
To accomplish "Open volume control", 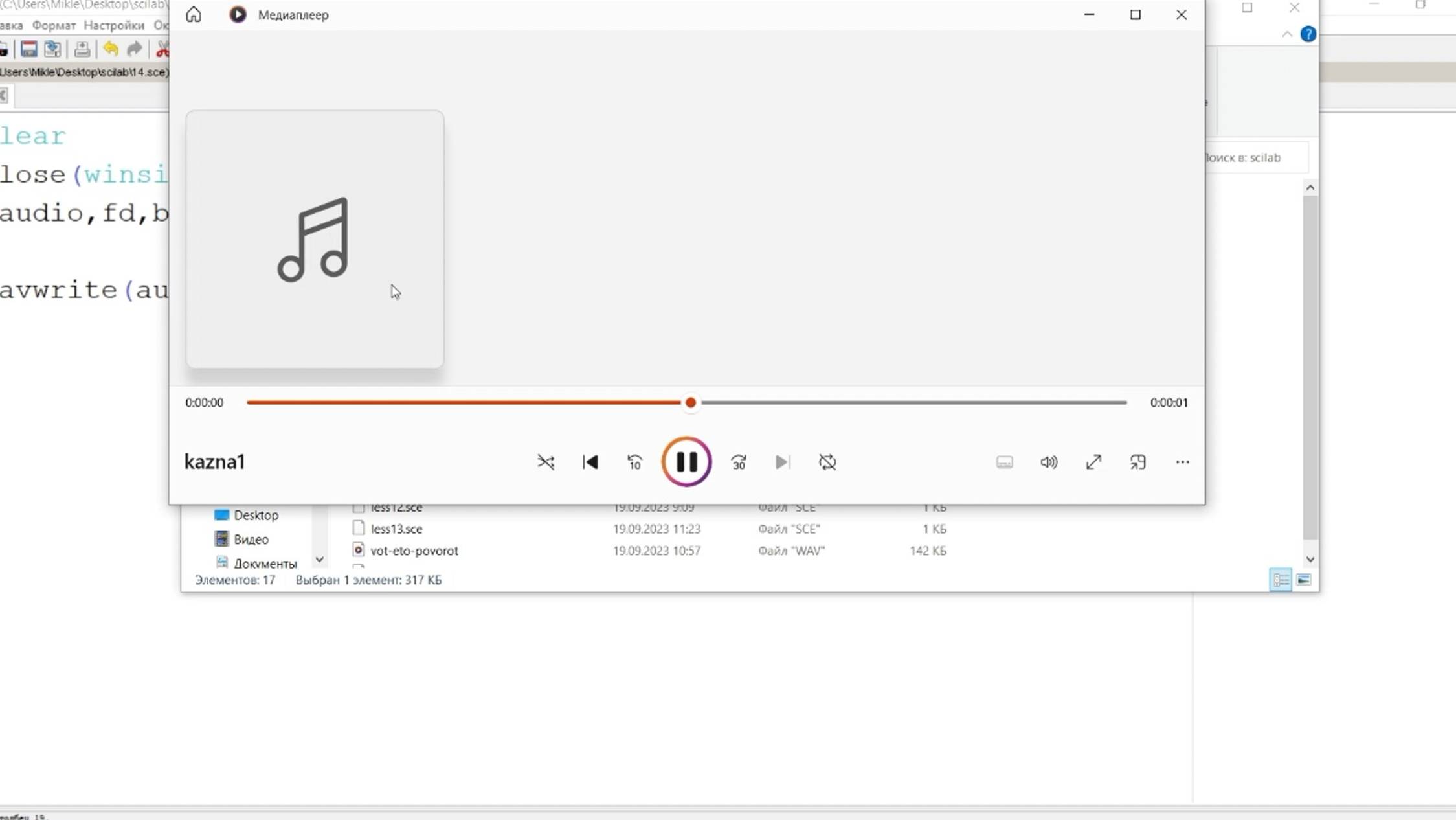I will pos(1049,462).
